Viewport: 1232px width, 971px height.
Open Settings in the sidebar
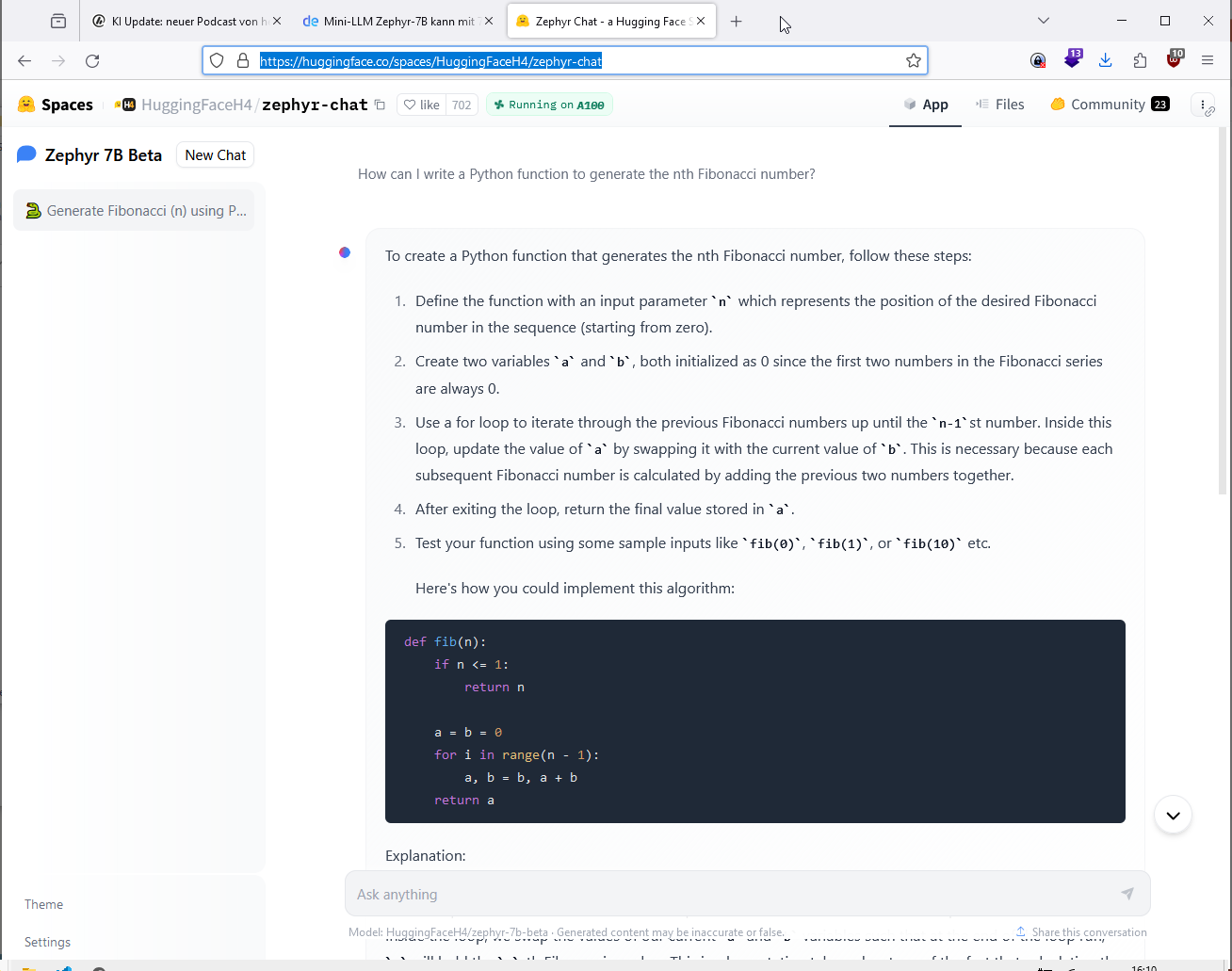click(47, 942)
